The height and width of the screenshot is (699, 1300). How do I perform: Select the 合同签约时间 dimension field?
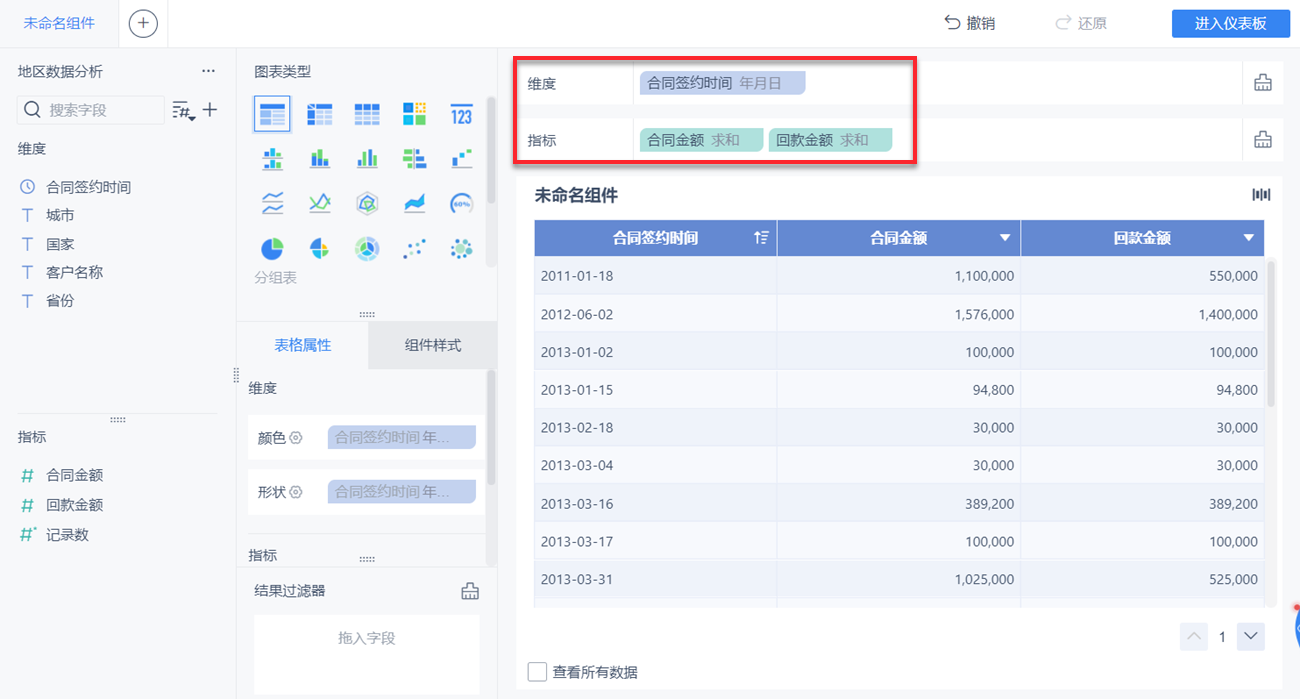point(88,187)
